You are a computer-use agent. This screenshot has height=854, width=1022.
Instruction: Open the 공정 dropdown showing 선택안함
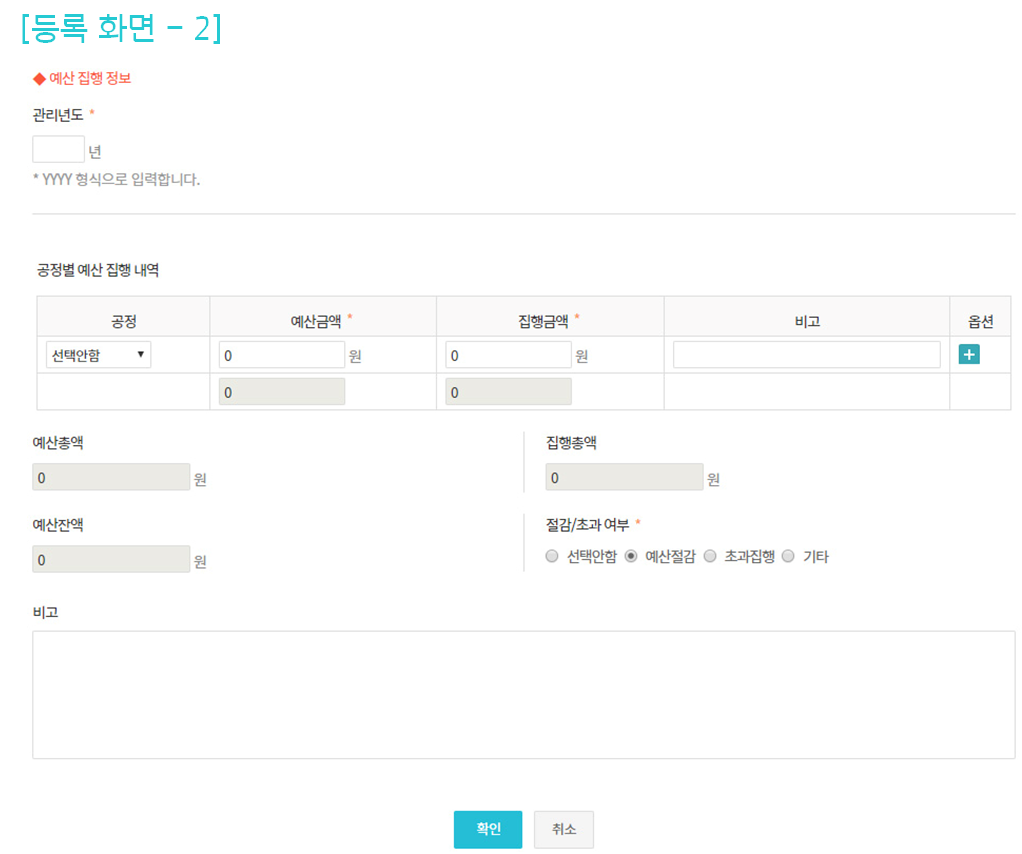pyautogui.click(x=98, y=355)
